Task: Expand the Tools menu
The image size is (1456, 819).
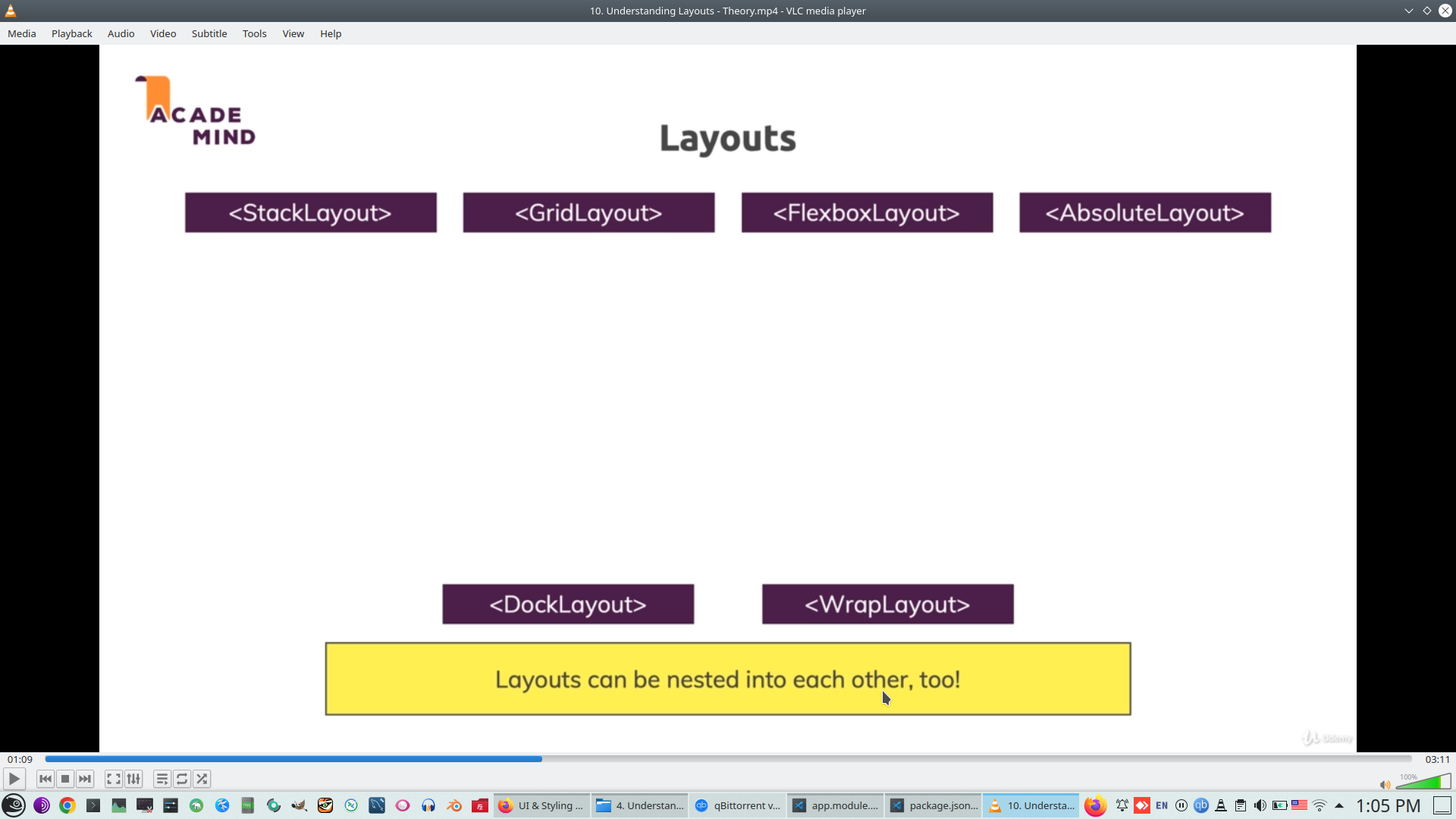Action: point(254,33)
